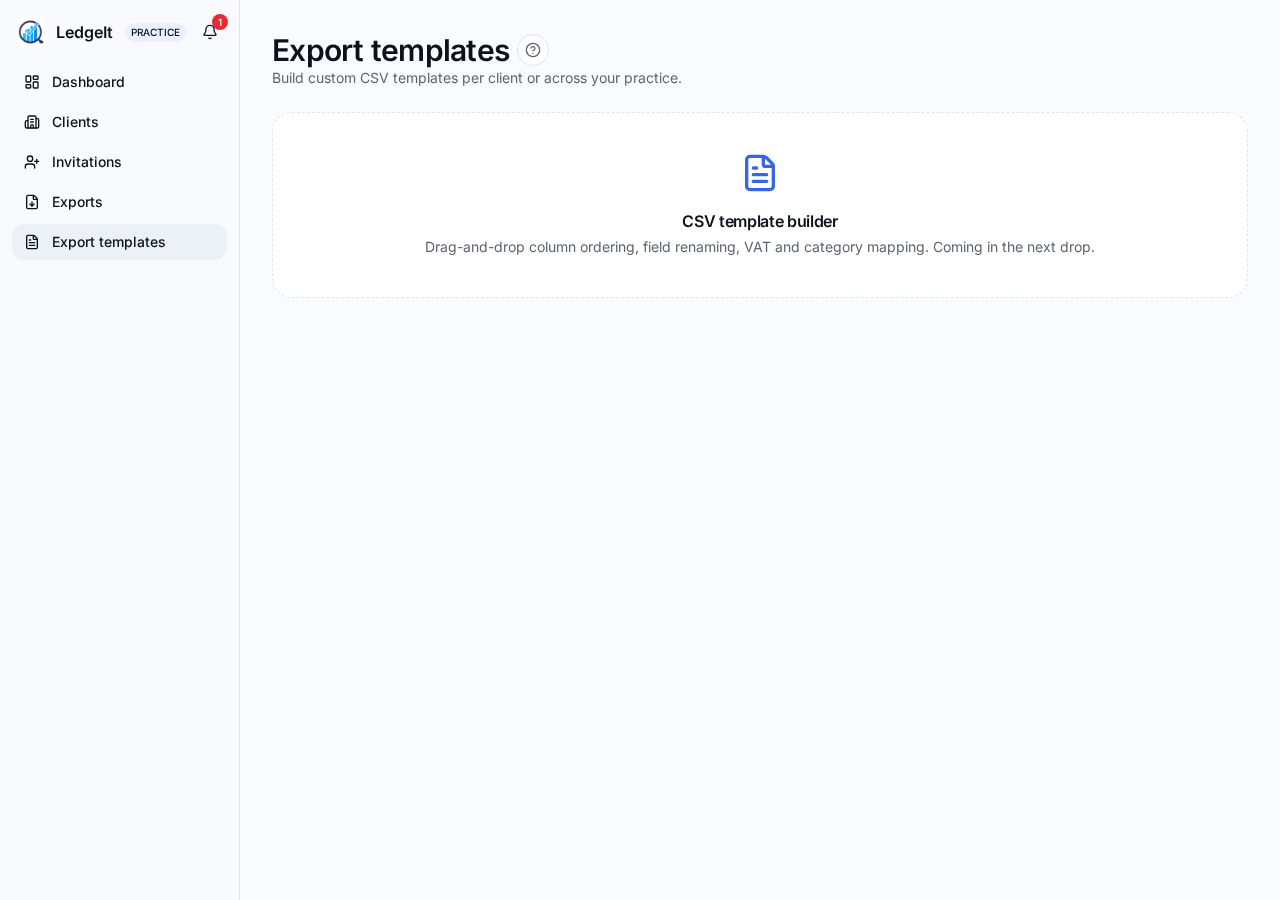
Task: Click the Dashboard grid icon
Action: [32, 82]
